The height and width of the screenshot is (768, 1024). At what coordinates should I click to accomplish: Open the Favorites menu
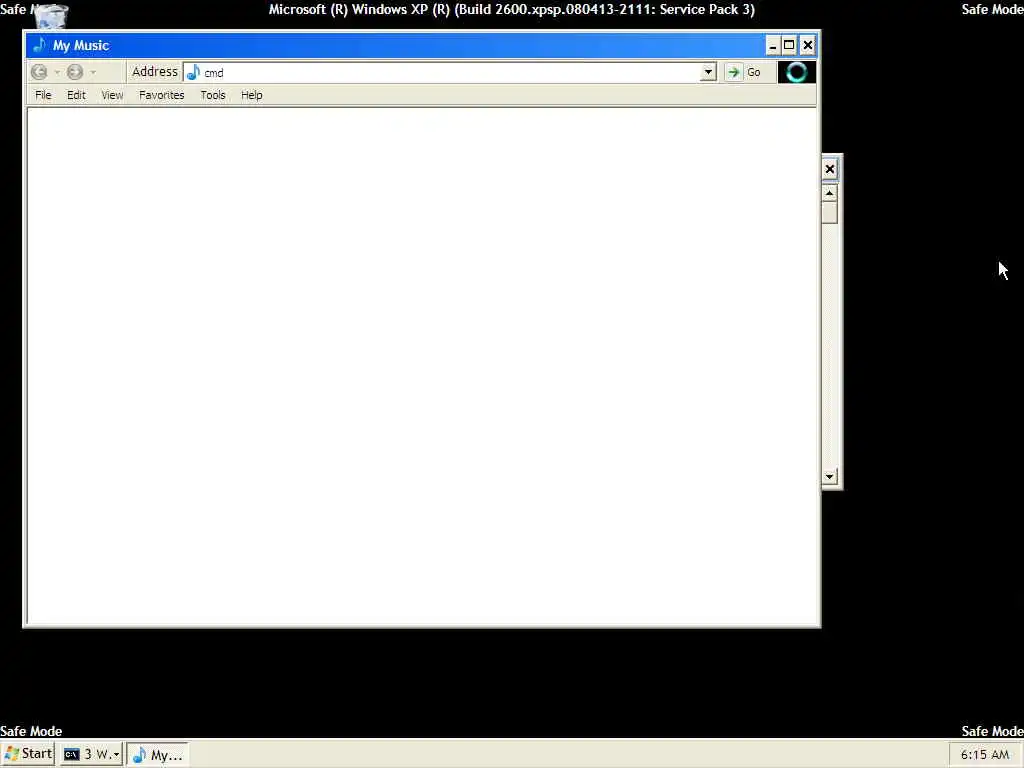tap(161, 95)
